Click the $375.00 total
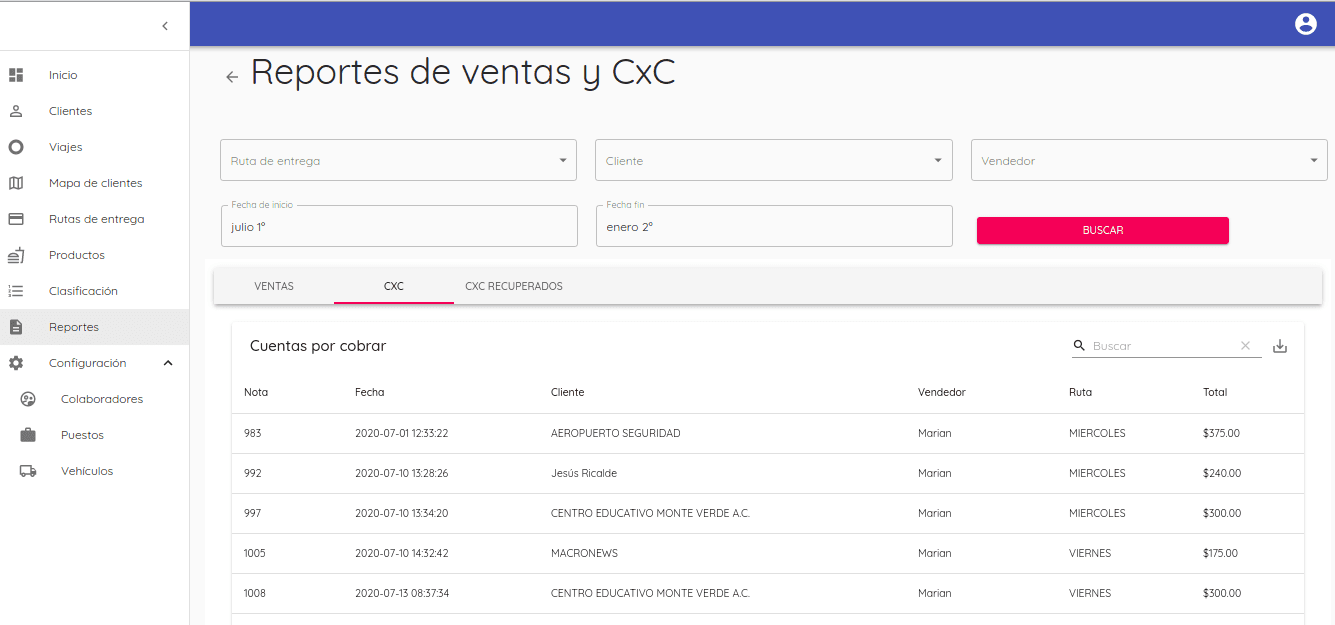1335x625 pixels. click(1221, 433)
